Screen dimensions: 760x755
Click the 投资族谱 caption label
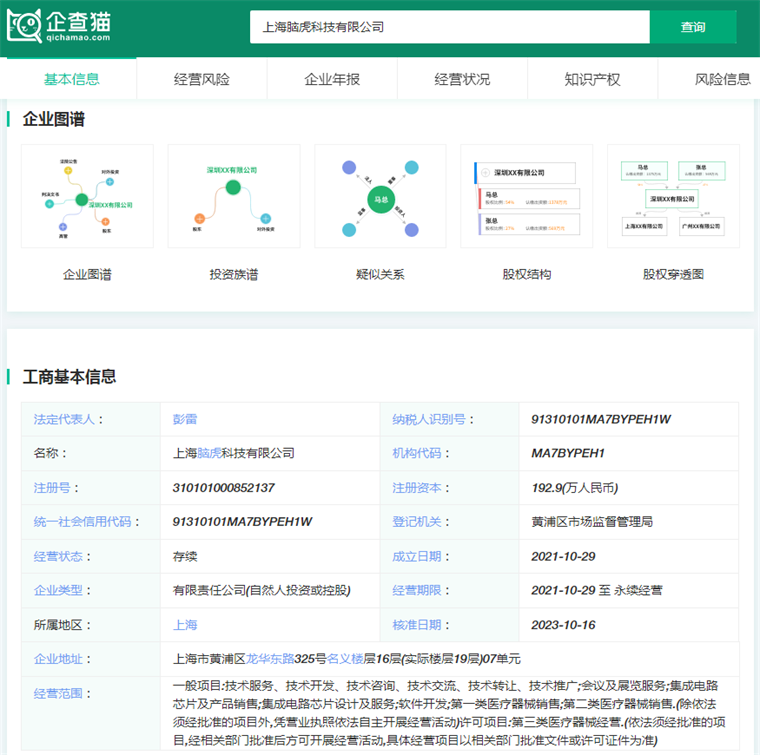click(234, 275)
